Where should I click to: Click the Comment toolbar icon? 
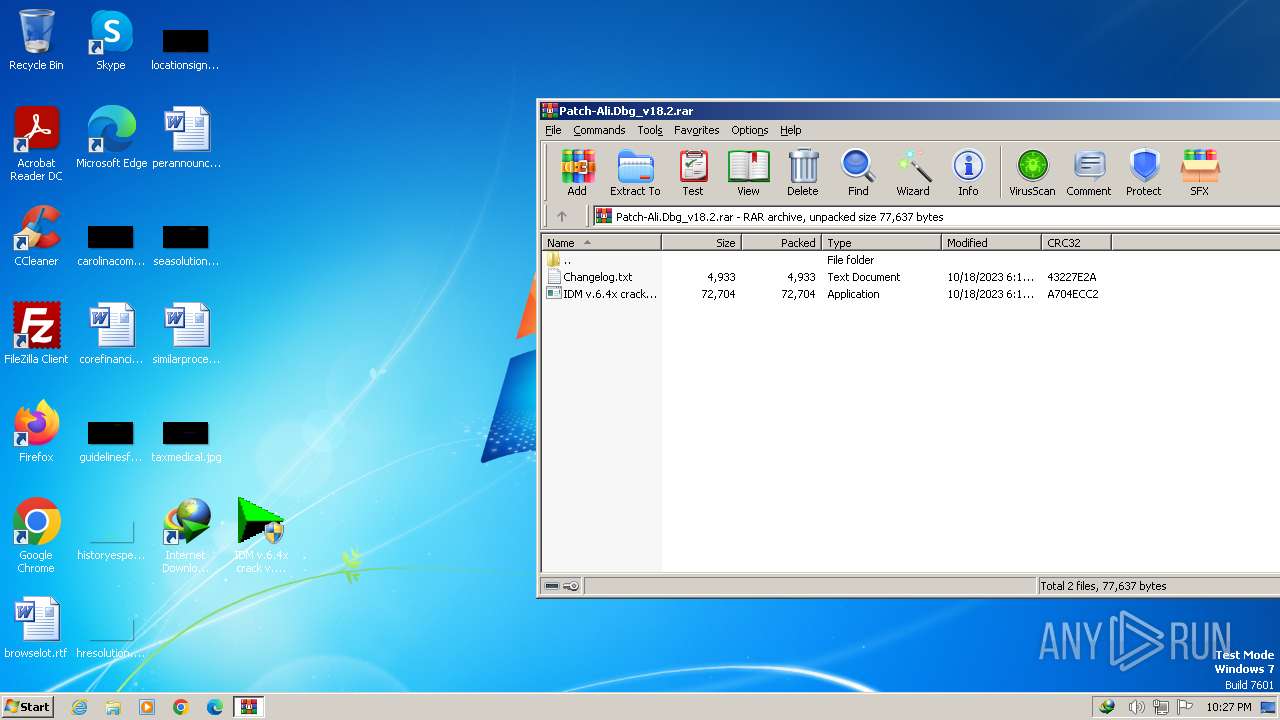[x=1089, y=172]
